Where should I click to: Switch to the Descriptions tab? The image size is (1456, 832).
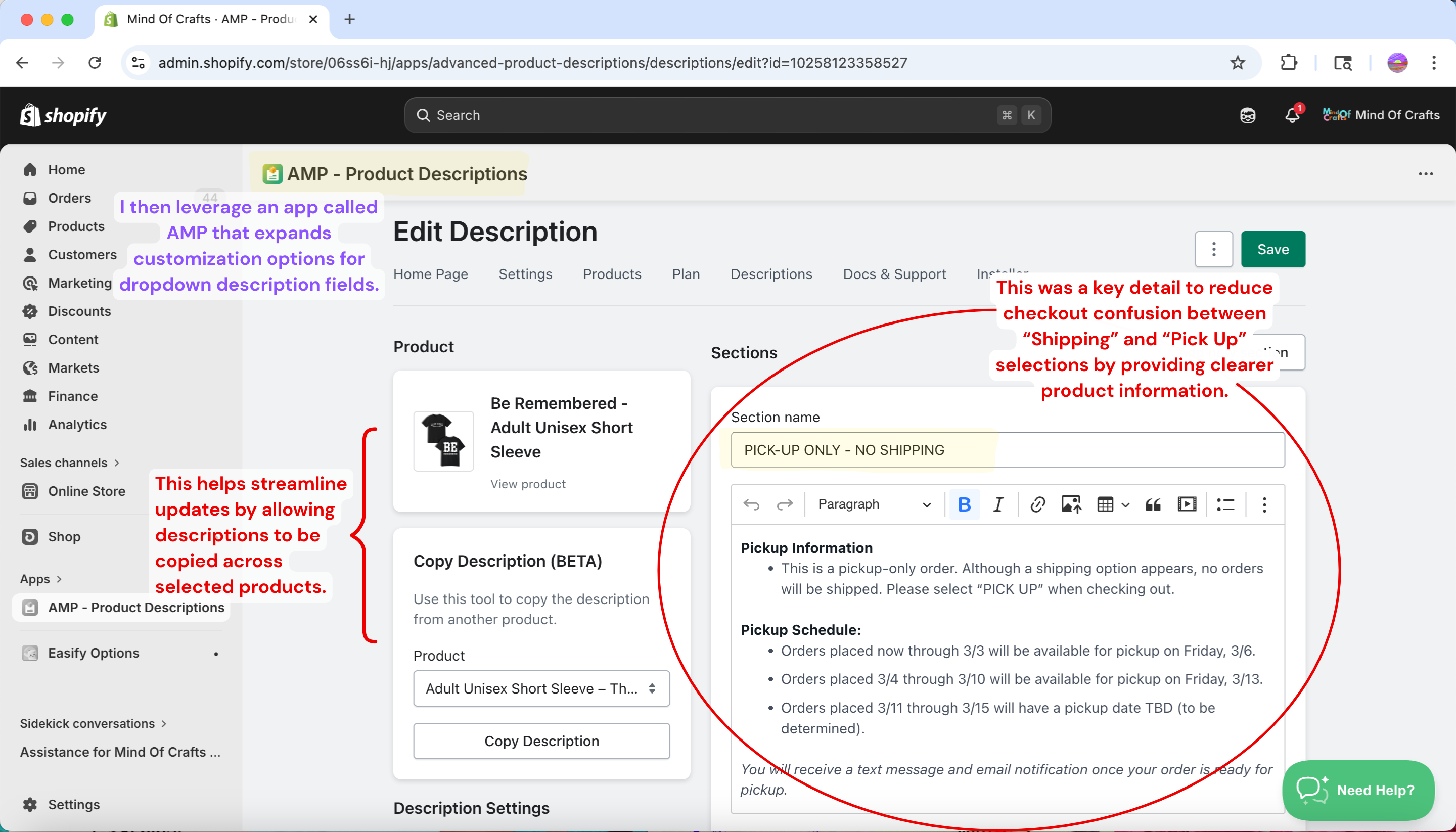(x=771, y=274)
